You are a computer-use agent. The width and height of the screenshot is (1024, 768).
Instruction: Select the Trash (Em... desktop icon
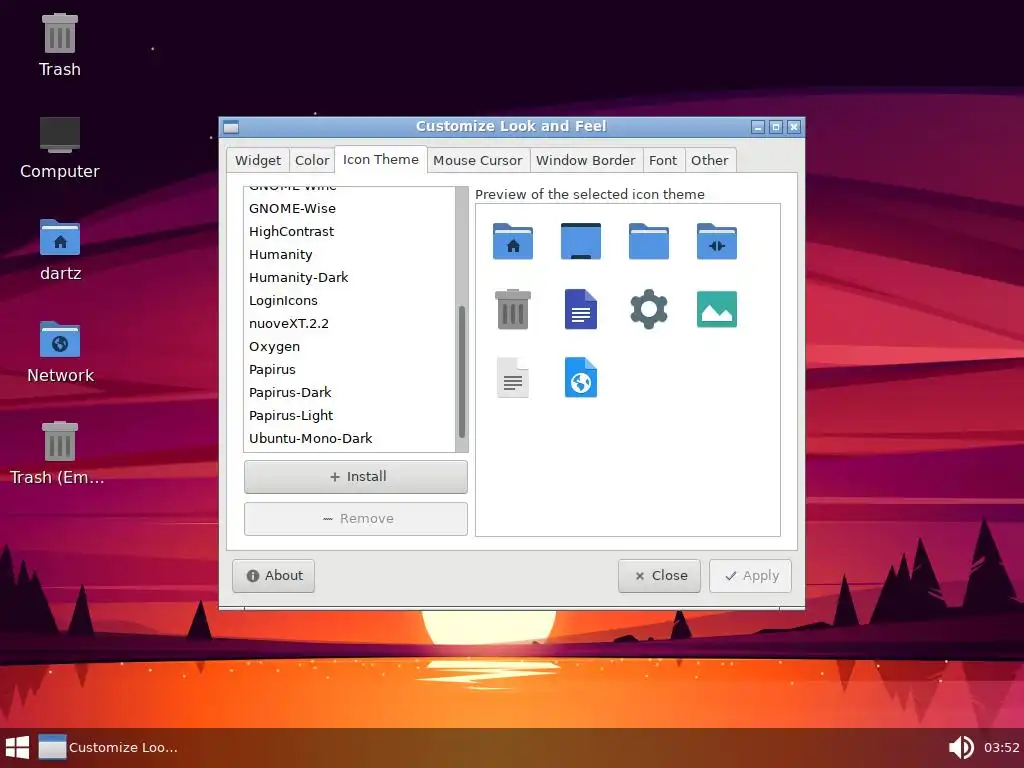(x=57, y=455)
